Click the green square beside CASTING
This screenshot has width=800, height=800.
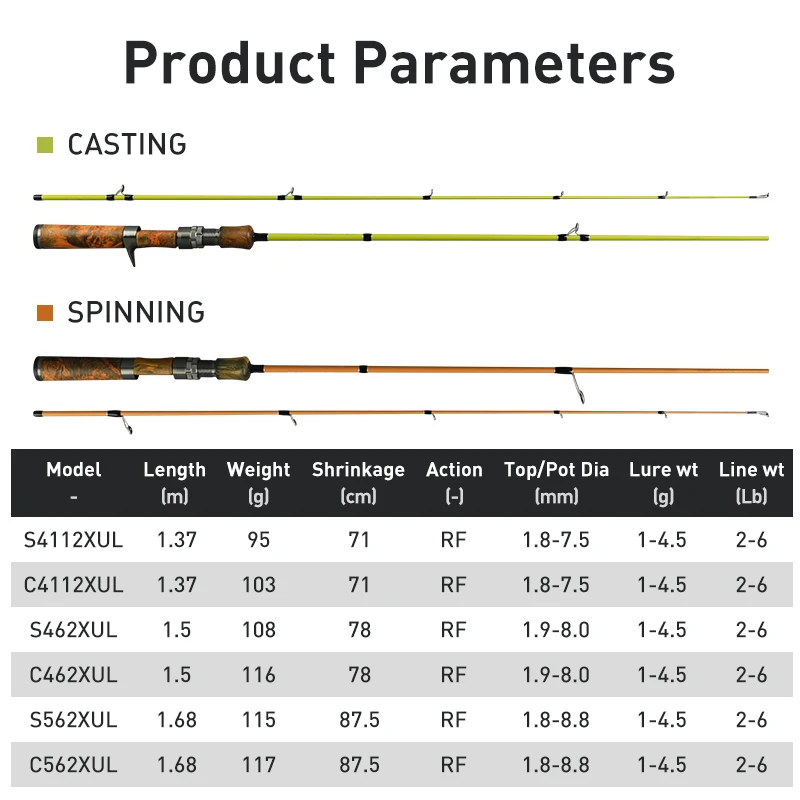click(45, 145)
